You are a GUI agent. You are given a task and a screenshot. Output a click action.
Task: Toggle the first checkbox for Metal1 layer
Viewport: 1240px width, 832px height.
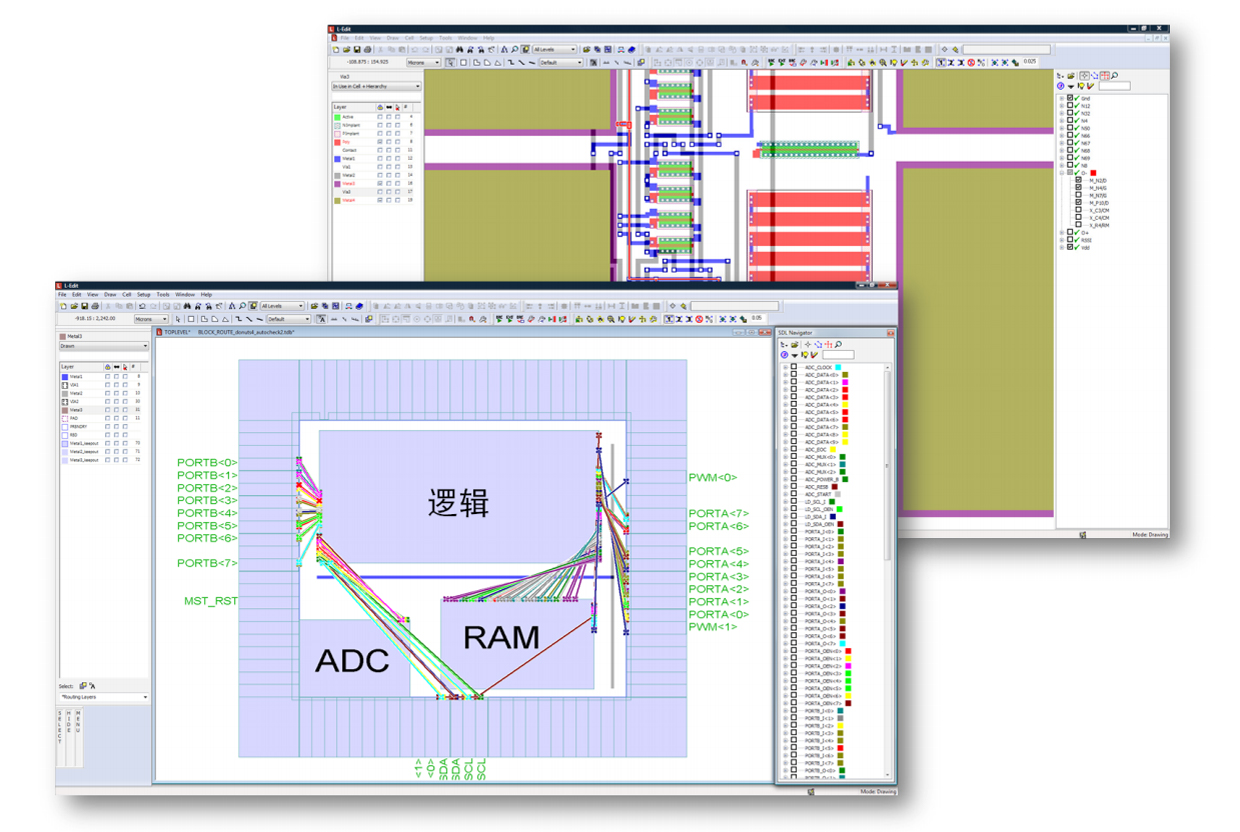click(108, 377)
